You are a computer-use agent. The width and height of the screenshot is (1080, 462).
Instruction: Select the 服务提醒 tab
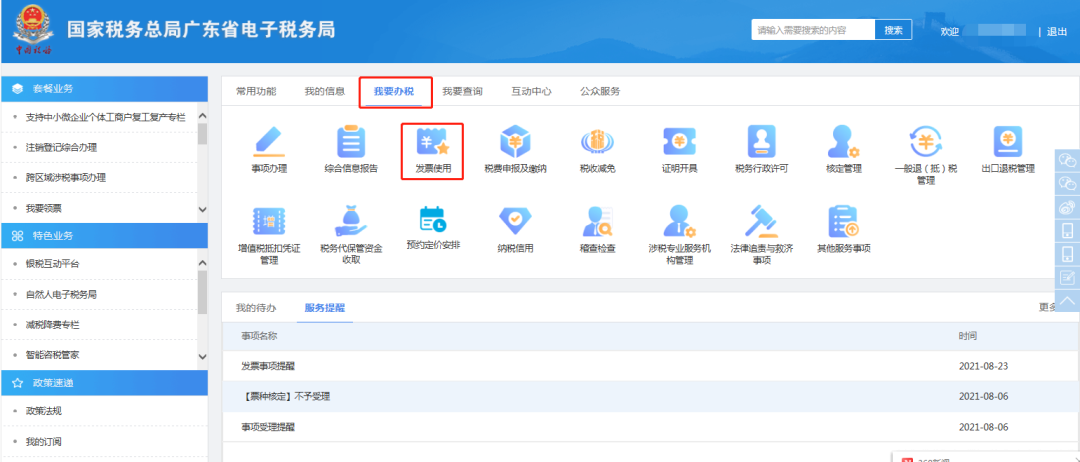point(325,308)
